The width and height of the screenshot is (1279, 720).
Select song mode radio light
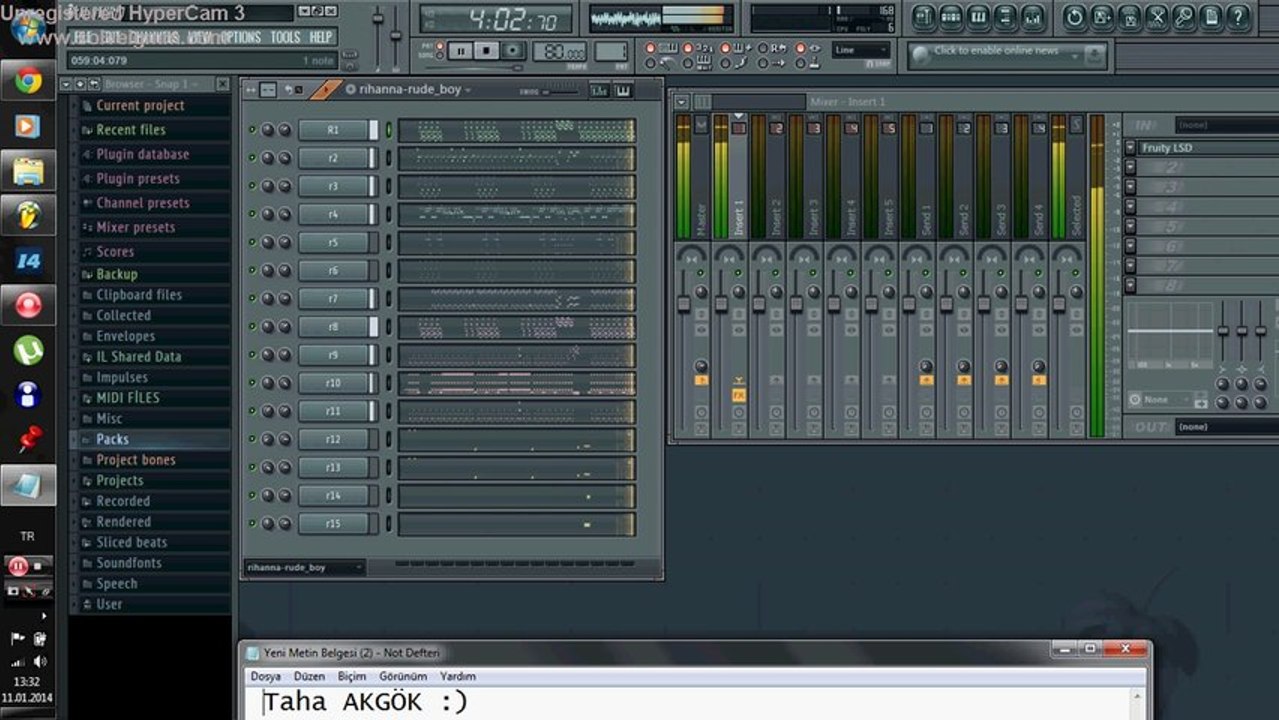[x=440, y=54]
